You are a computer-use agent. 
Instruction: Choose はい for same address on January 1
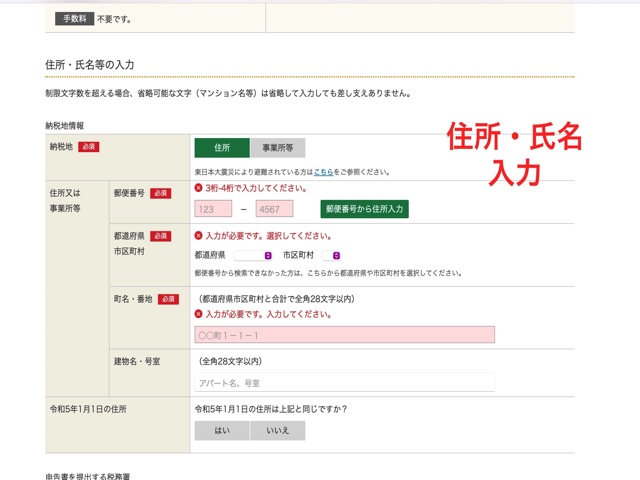coord(222,430)
